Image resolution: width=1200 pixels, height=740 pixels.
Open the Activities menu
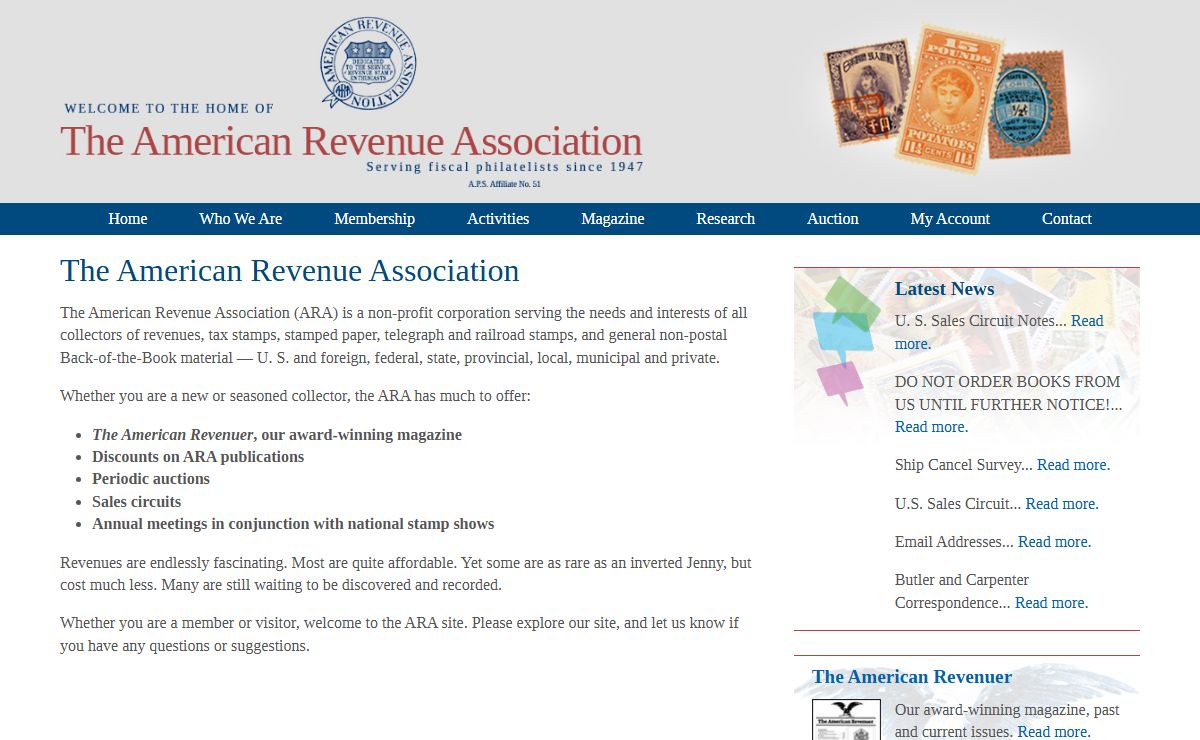[x=498, y=219]
